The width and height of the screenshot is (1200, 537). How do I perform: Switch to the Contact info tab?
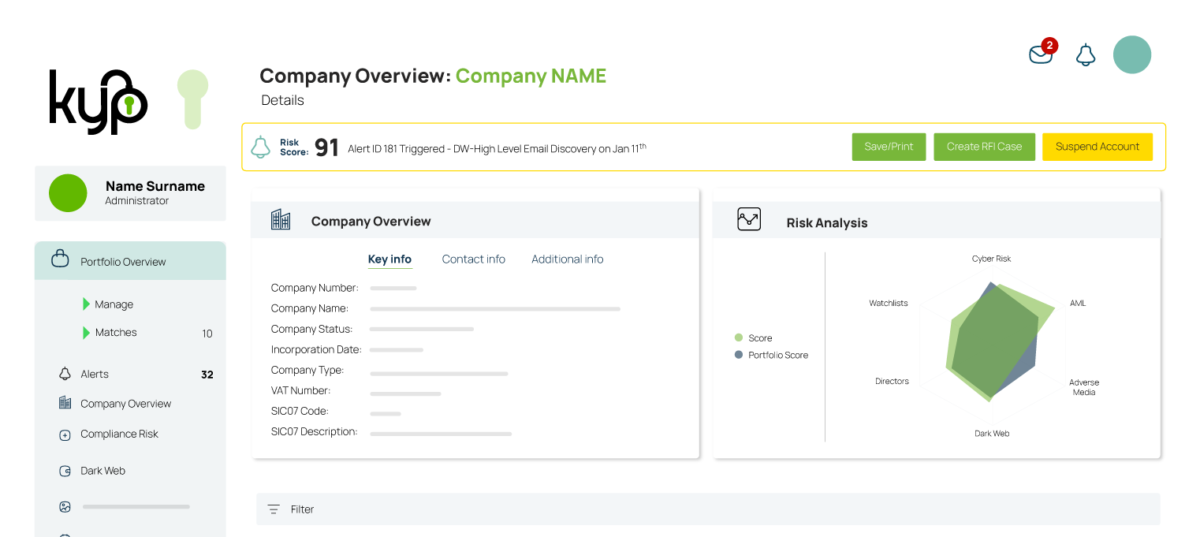pyautogui.click(x=473, y=259)
